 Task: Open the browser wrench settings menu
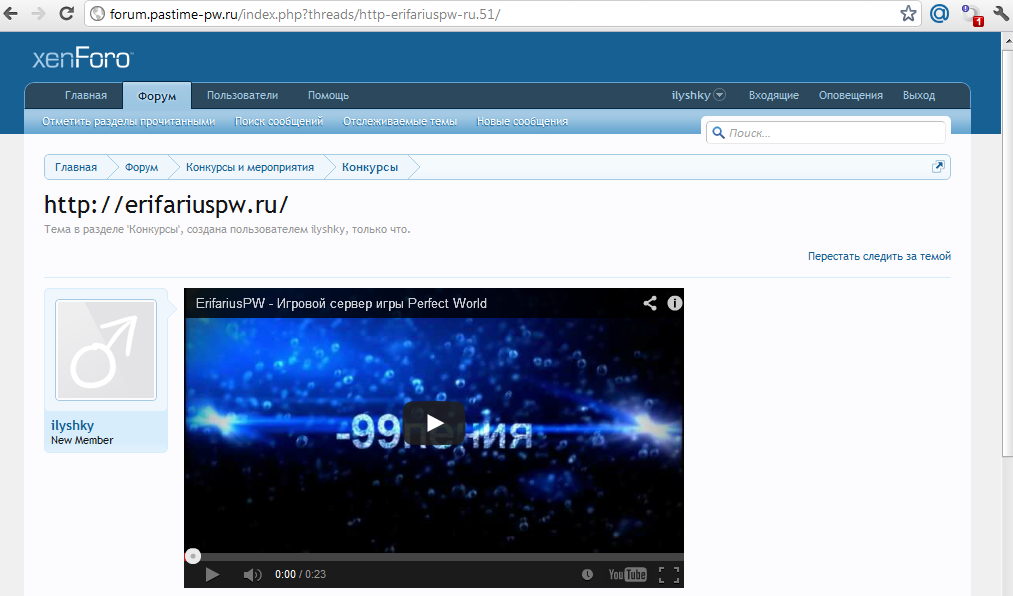[1001, 14]
